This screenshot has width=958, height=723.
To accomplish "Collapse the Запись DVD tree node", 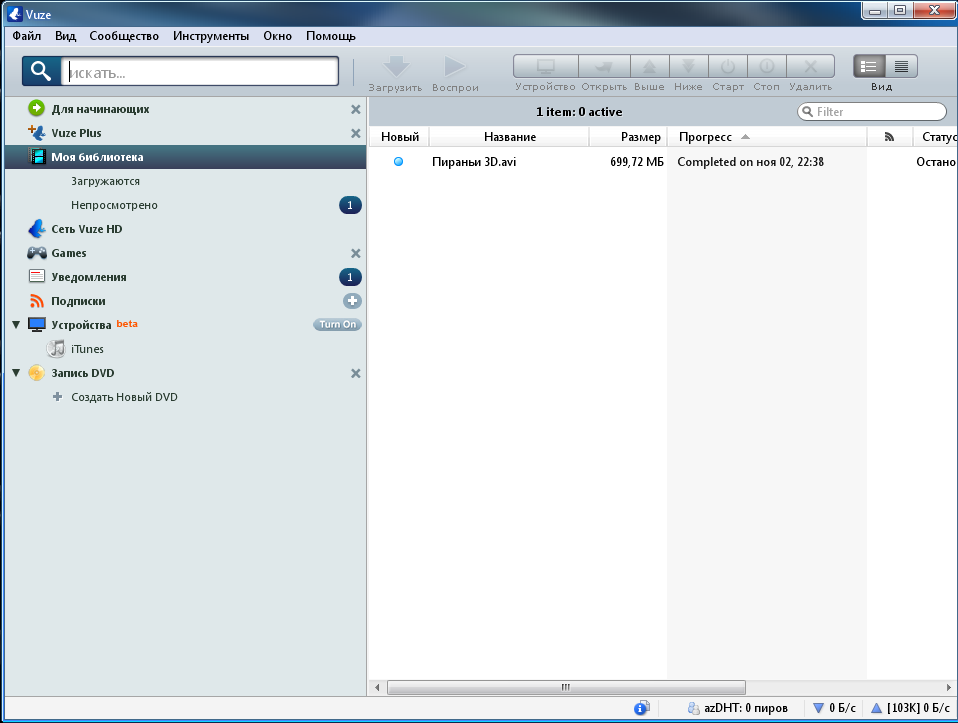I will 16,373.
